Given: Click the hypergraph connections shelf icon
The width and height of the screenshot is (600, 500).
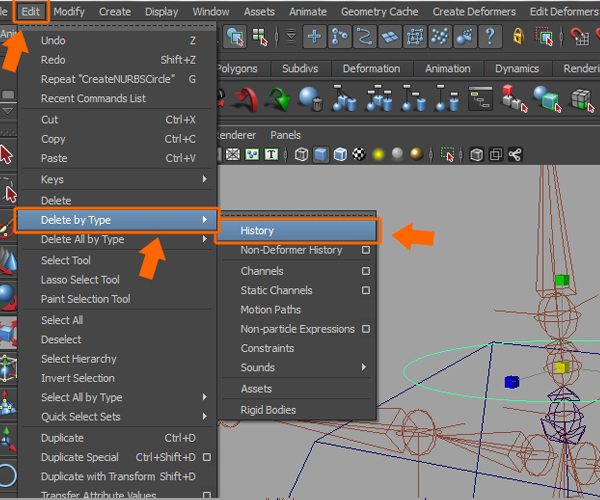Looking at the screenshot, I should [480, 98].
